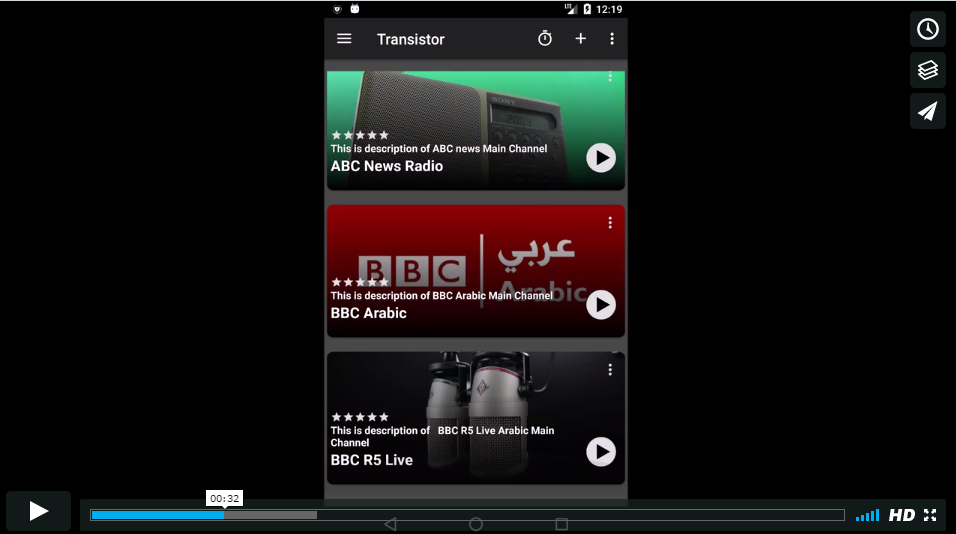Click the battery status icon
This screenshot has width=956, height=534.
pyautogui.click(x=587, y=9)
